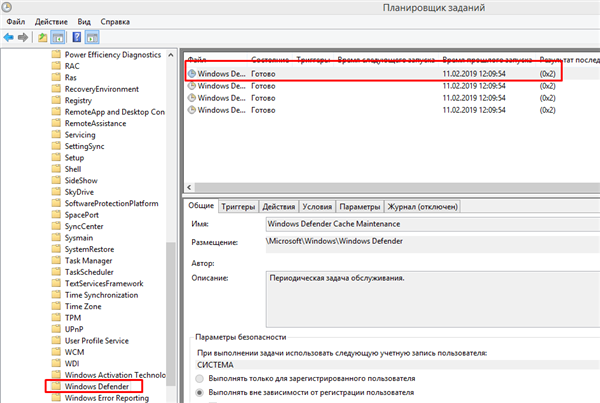Open the Файл menu
600x403 pixels.
pyautogui.click(x=16, y=22)
